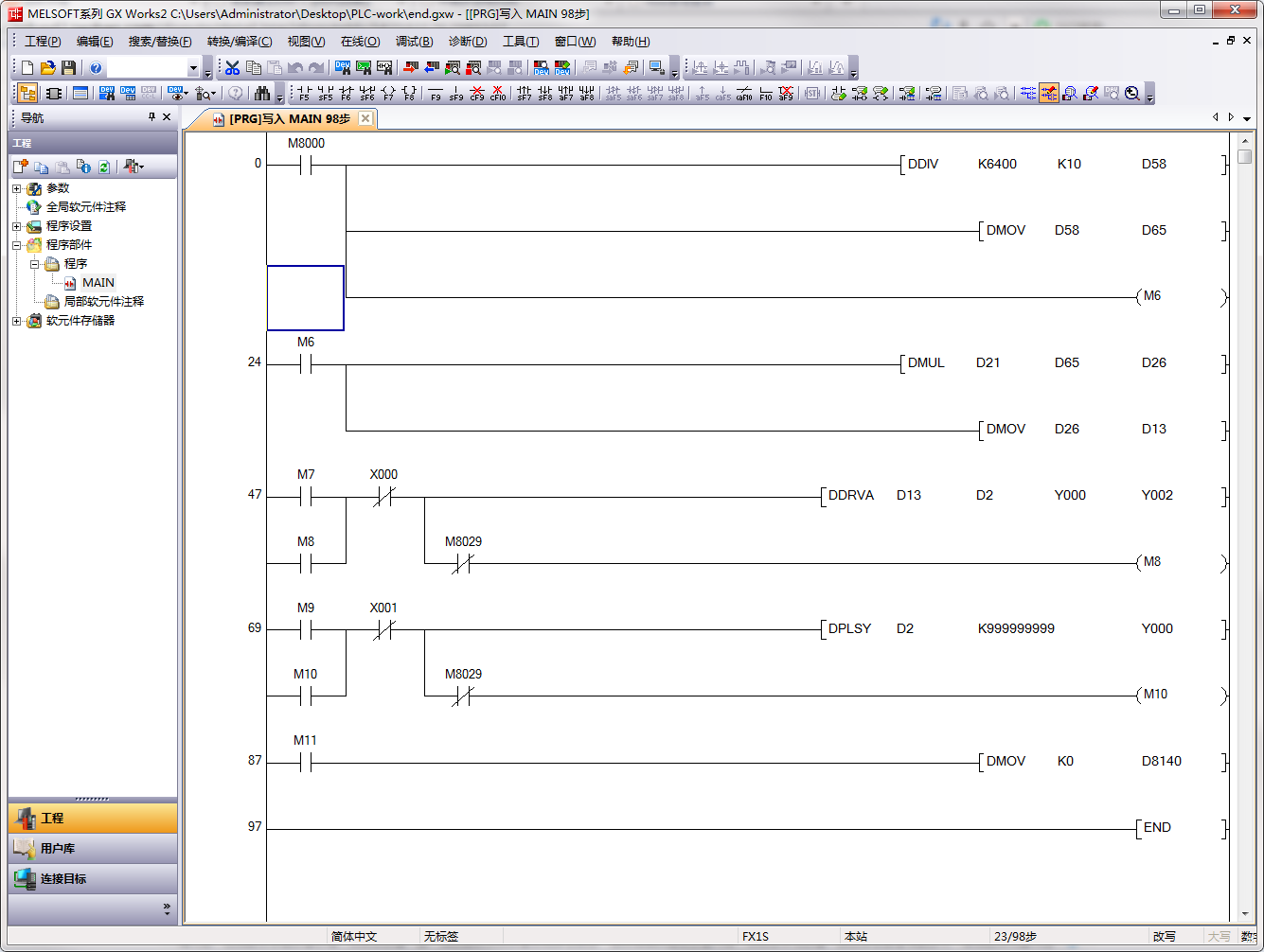Expand the 参数 tree node
This screenshot has height=952, width=1264.
point(17,188)
